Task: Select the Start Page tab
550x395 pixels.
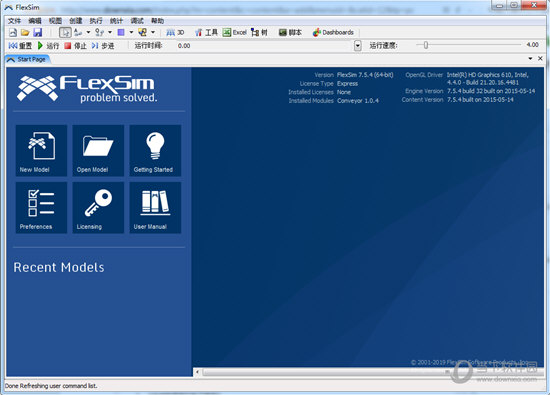Action: (27, 59)
